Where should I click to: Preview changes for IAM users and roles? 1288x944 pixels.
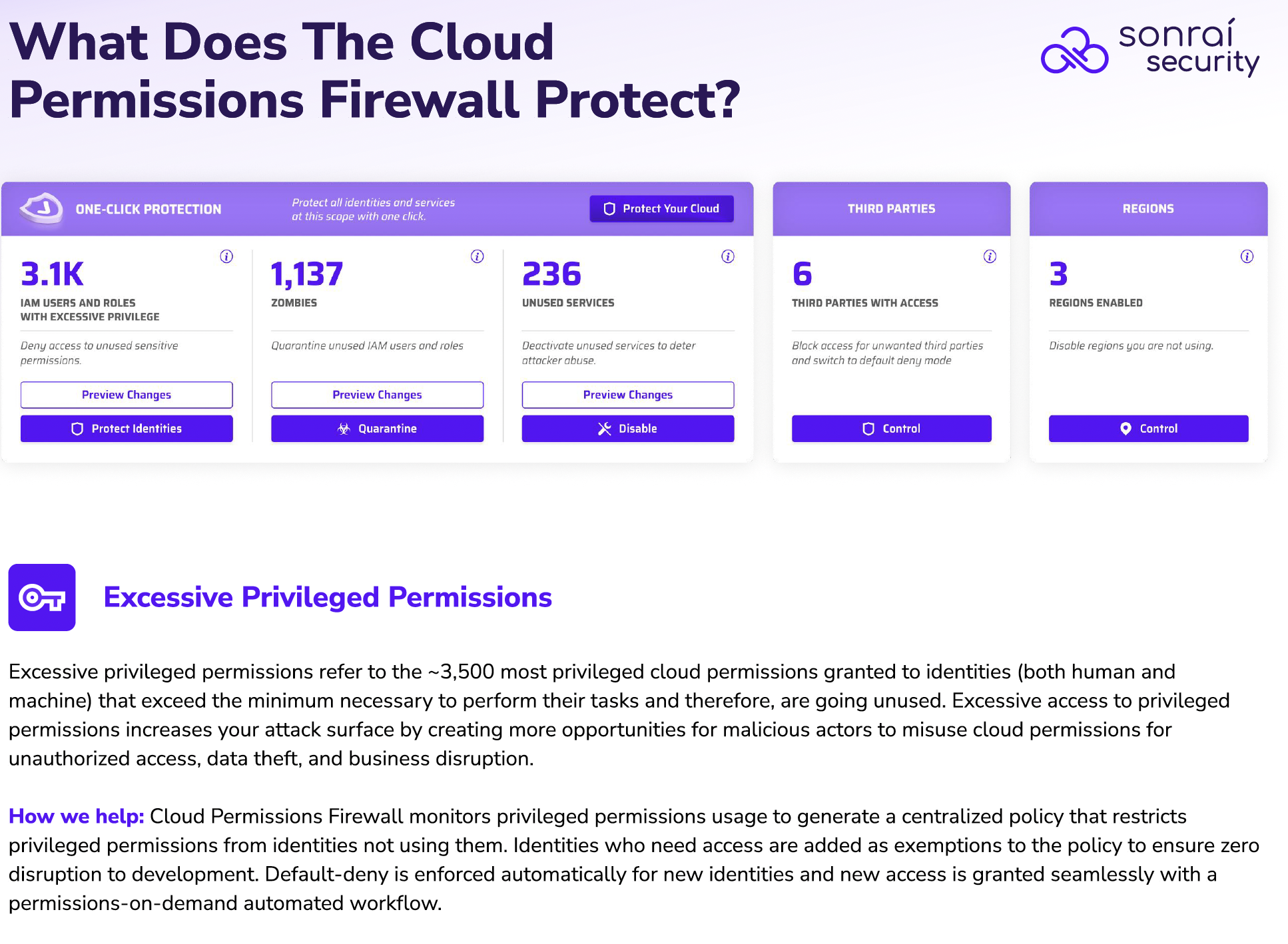click(127, 395)
